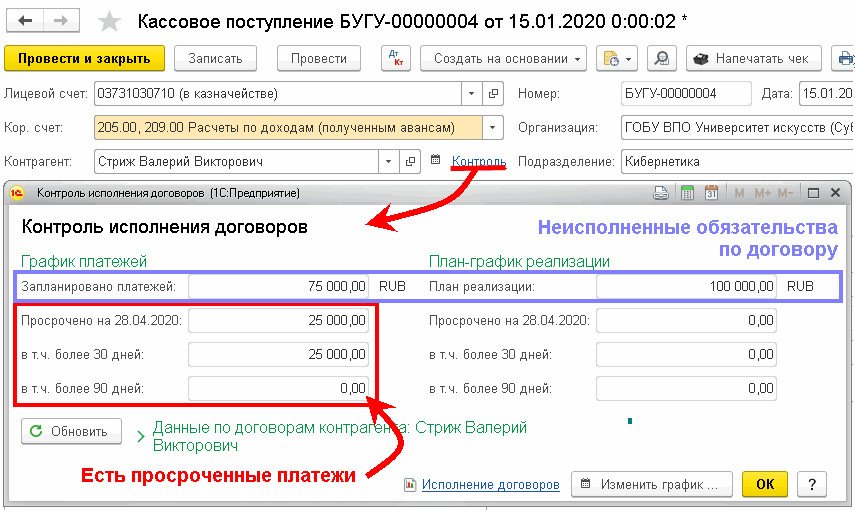Click the Контроль link

(479, 161)
